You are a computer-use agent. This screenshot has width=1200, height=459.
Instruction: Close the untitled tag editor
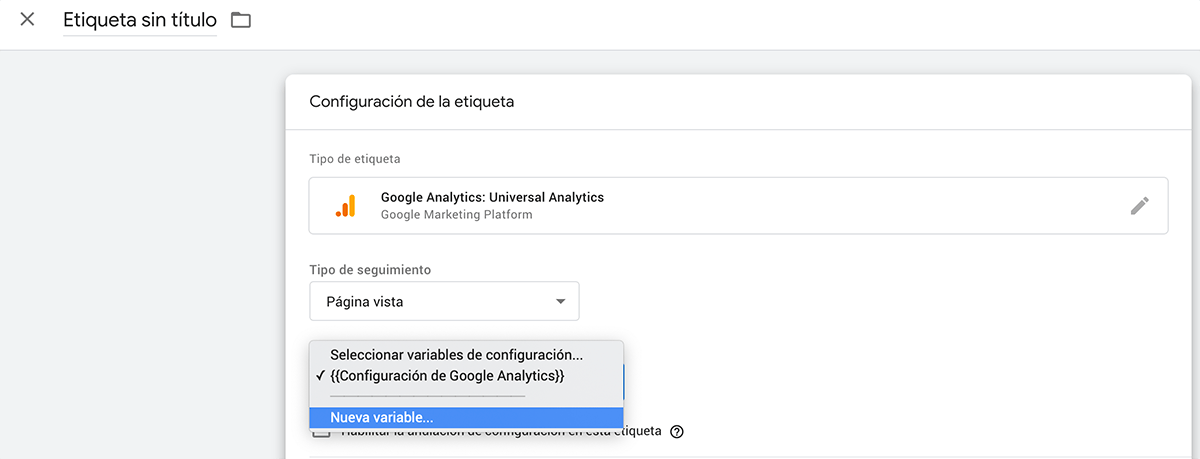coord(27,19)
